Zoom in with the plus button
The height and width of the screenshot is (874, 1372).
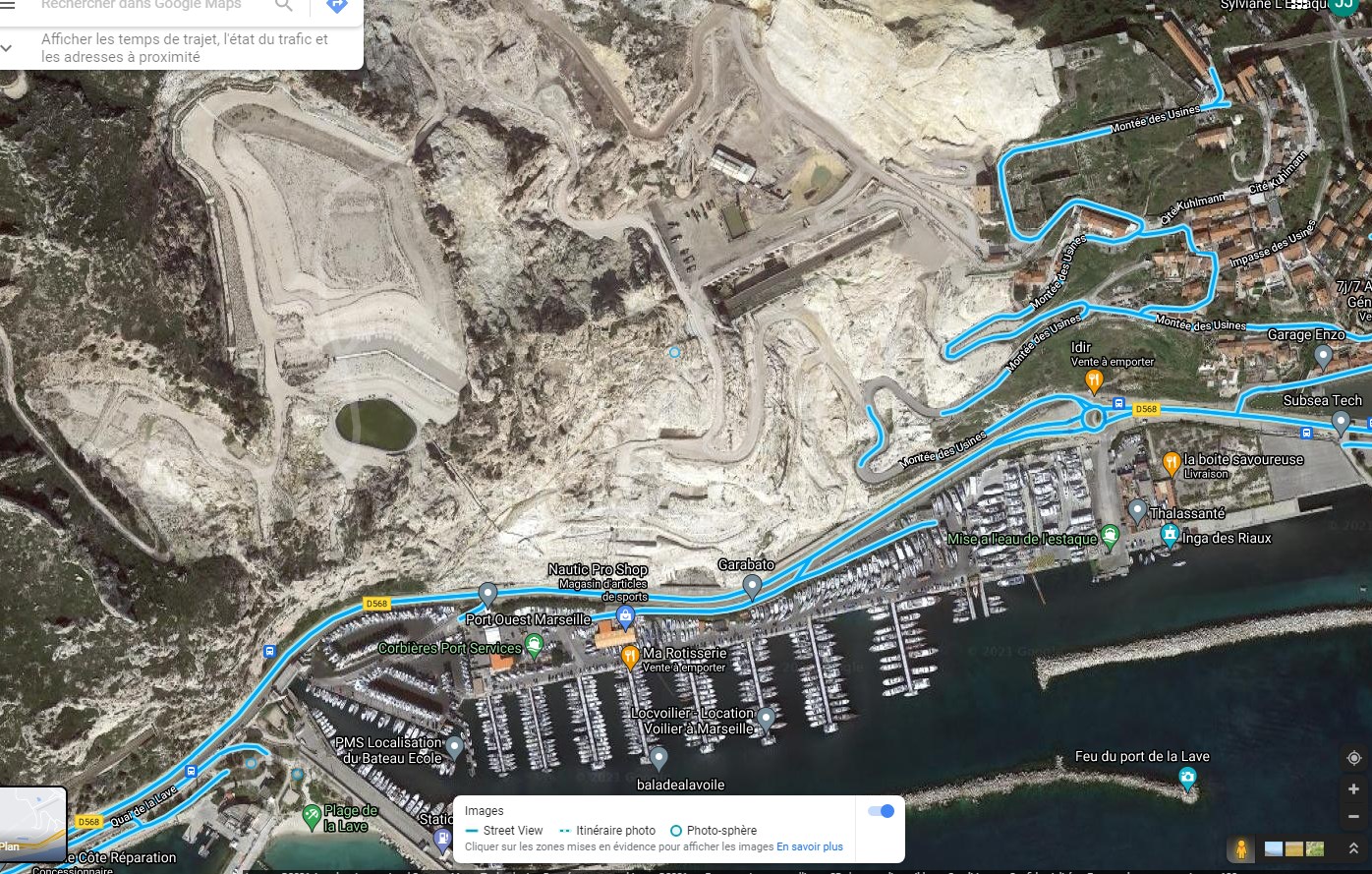point(1353,789)
